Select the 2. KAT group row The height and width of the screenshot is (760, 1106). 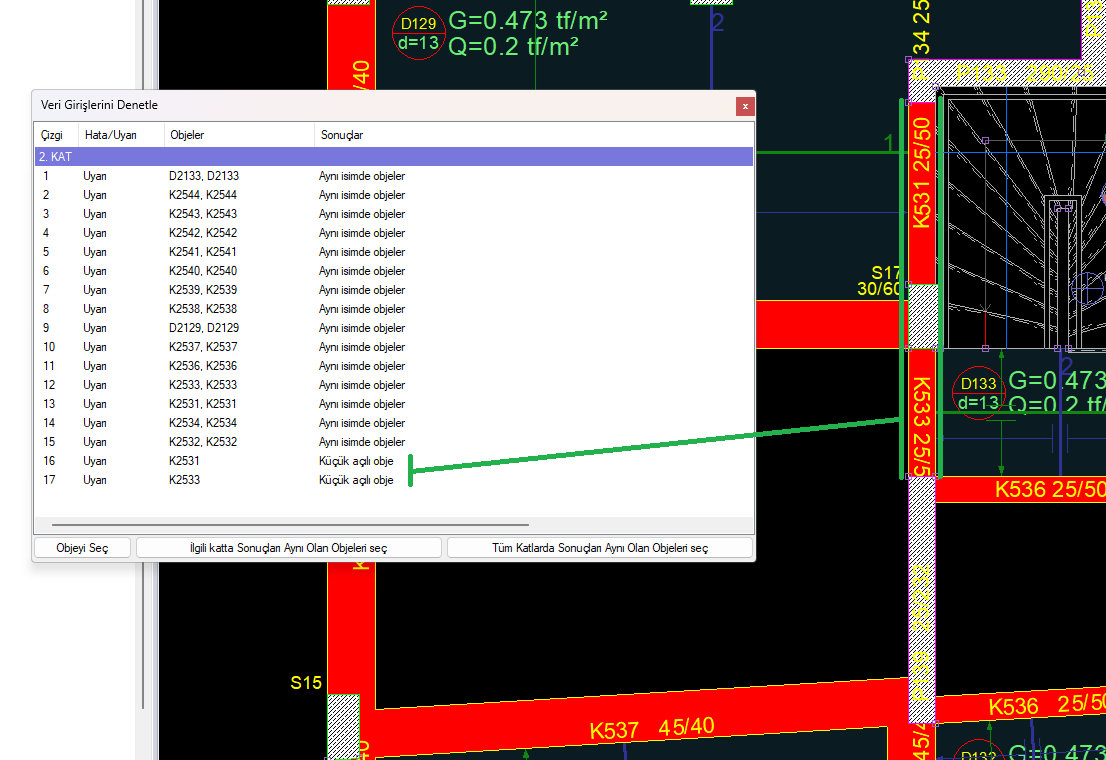pos(394,157)
